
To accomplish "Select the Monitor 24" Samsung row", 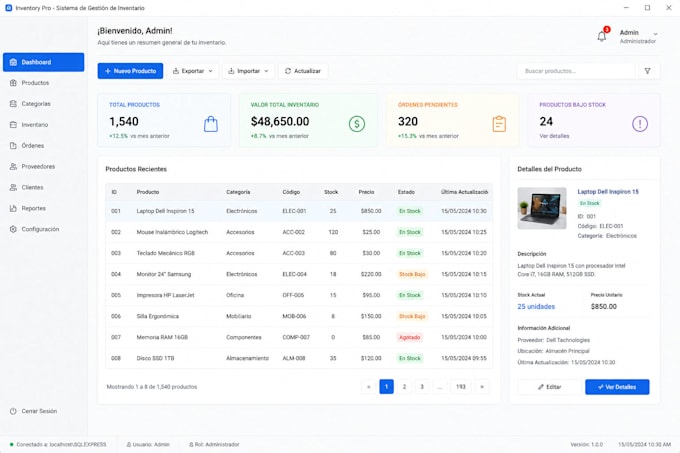I will (299, 274).
